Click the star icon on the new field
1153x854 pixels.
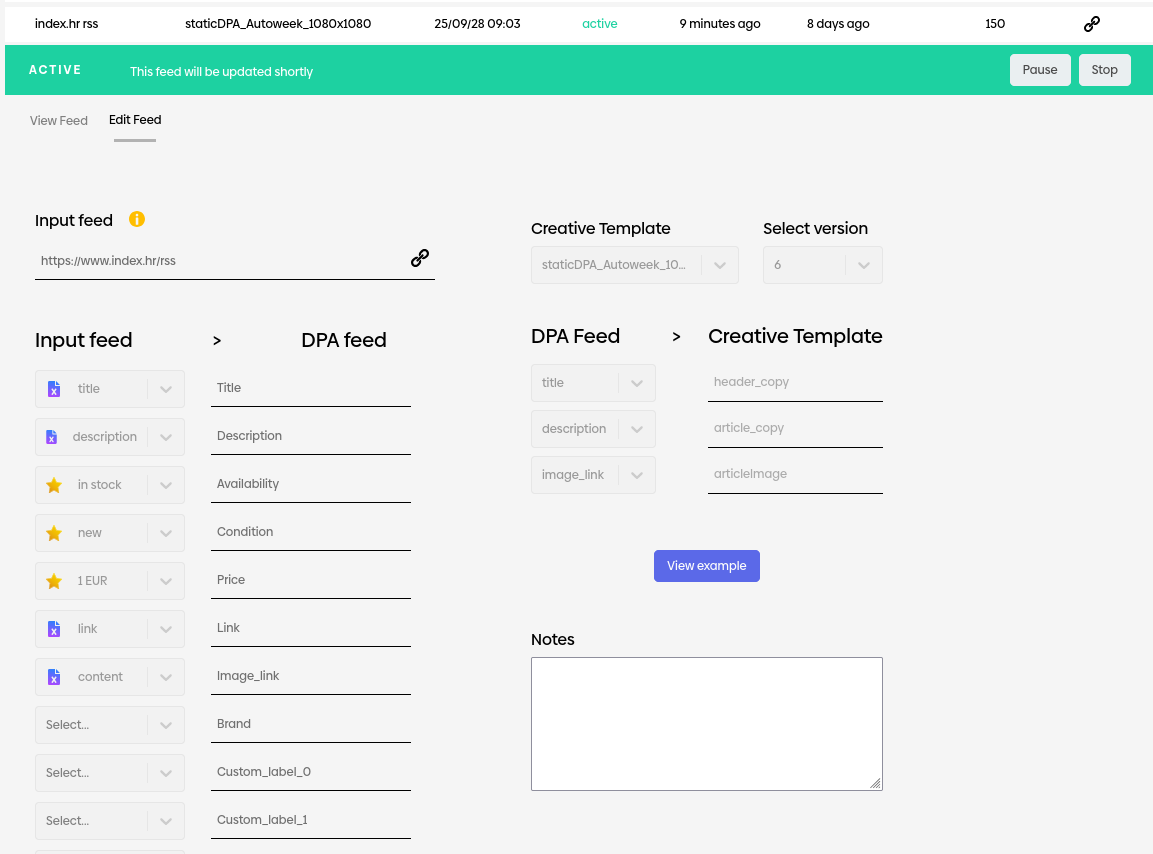(x=54, y=532)
